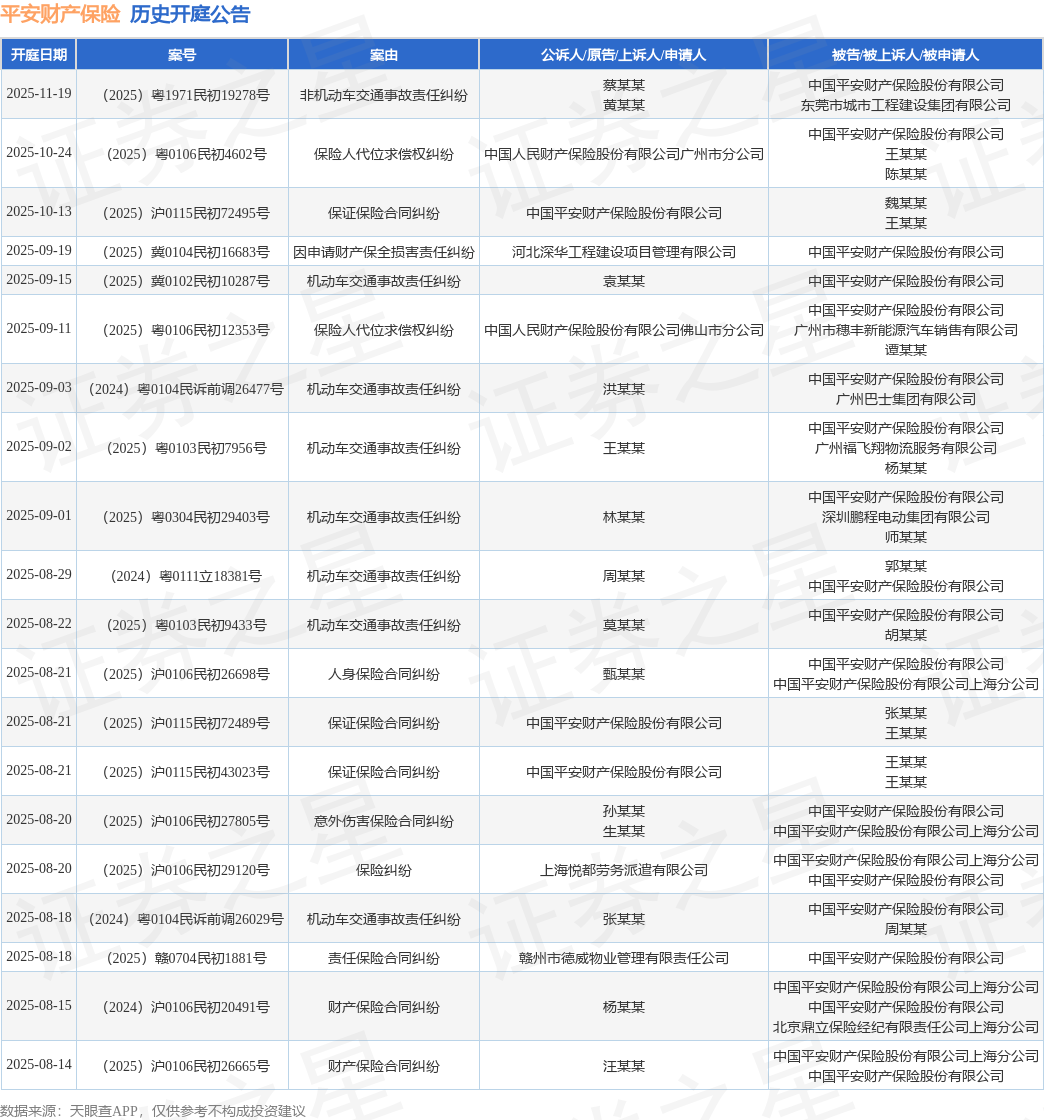Click plaintiff 赣州市德威物业管理有限责任公司
Image resolution: width=1044 pixels, height=1120 pixels.
(623, 959)
